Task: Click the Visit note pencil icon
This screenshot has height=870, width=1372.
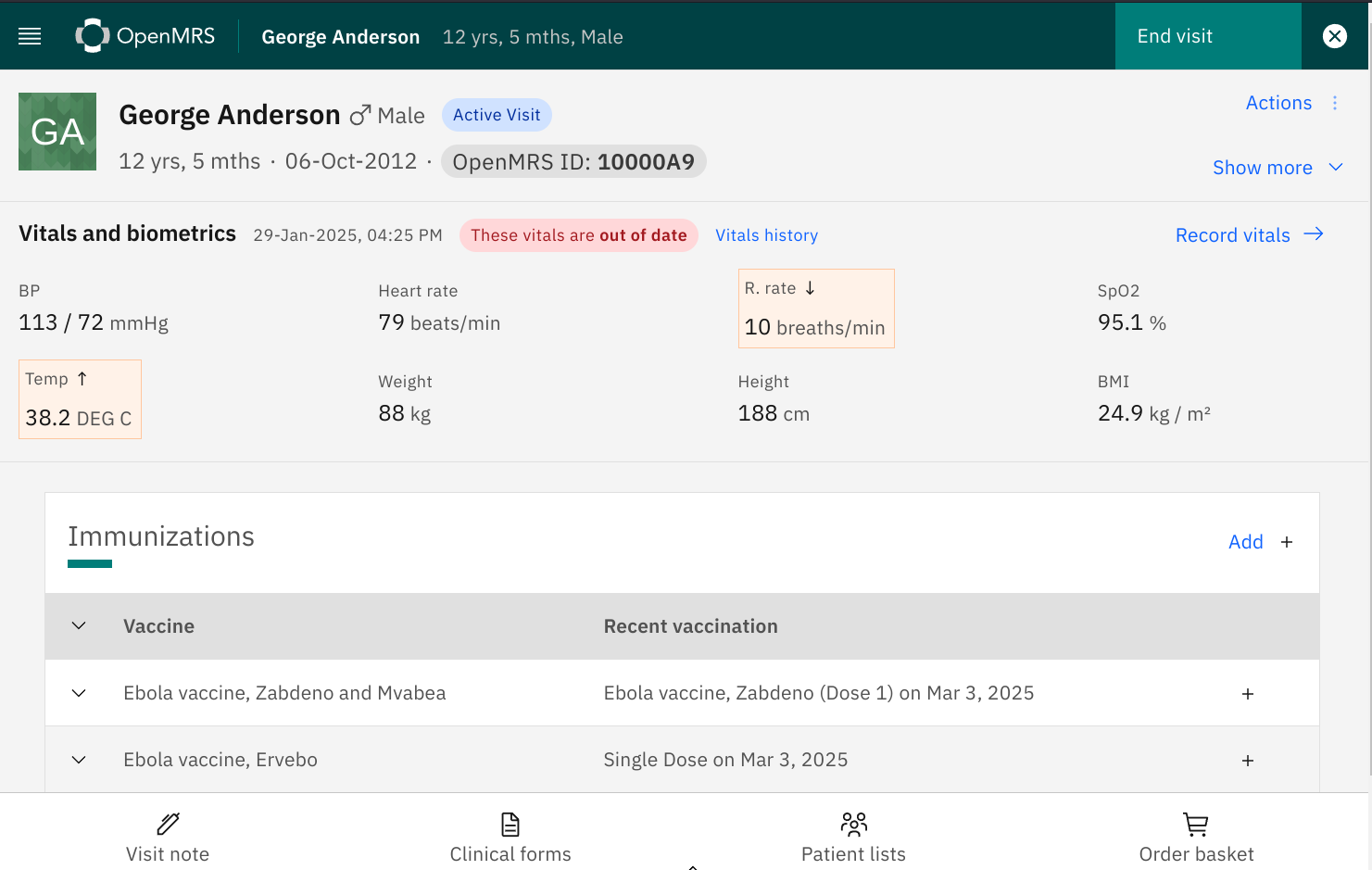Action: coord(168,824)
